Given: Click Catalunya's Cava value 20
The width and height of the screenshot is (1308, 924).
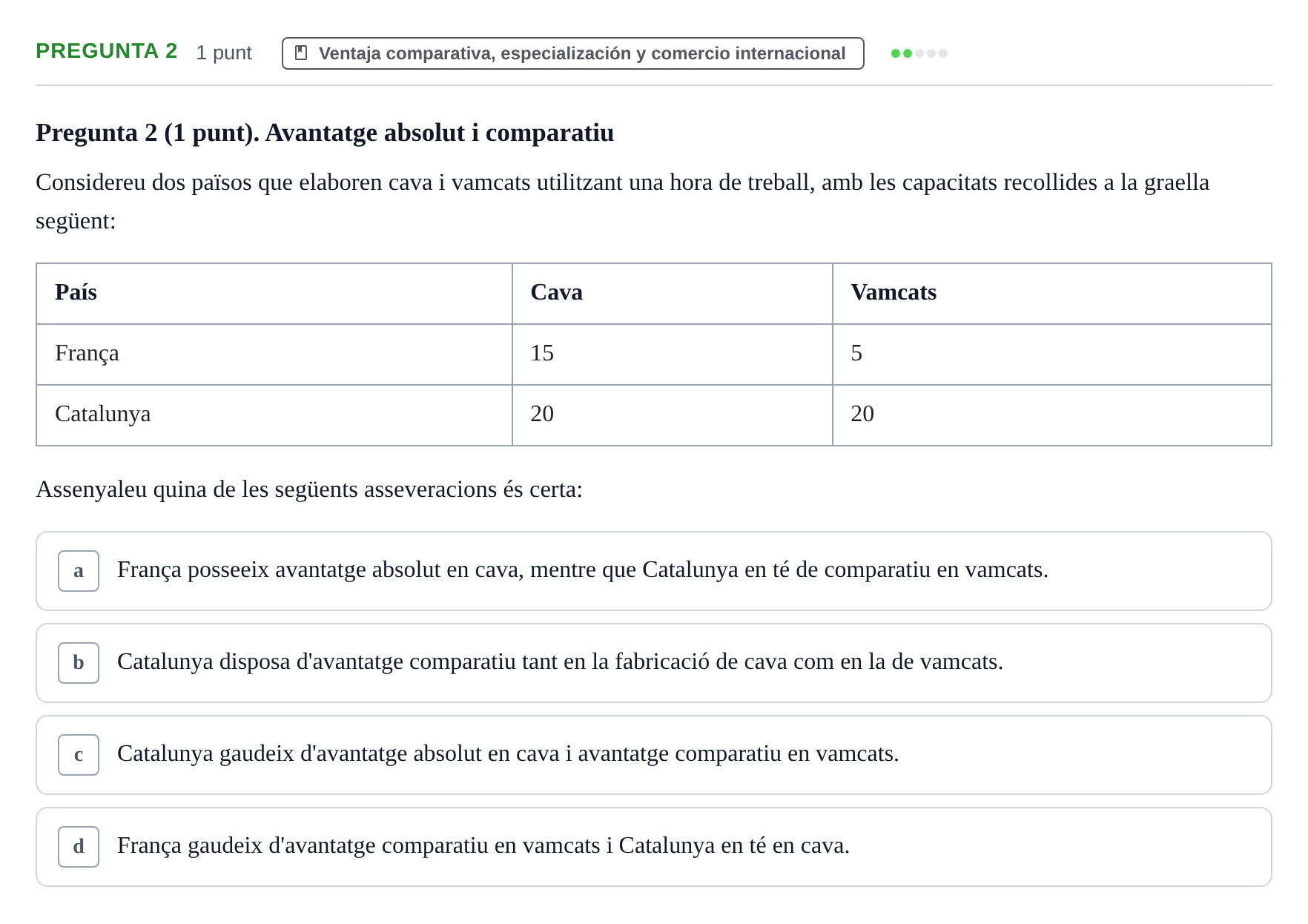Looking at the screenshot, I should (542, 414).
